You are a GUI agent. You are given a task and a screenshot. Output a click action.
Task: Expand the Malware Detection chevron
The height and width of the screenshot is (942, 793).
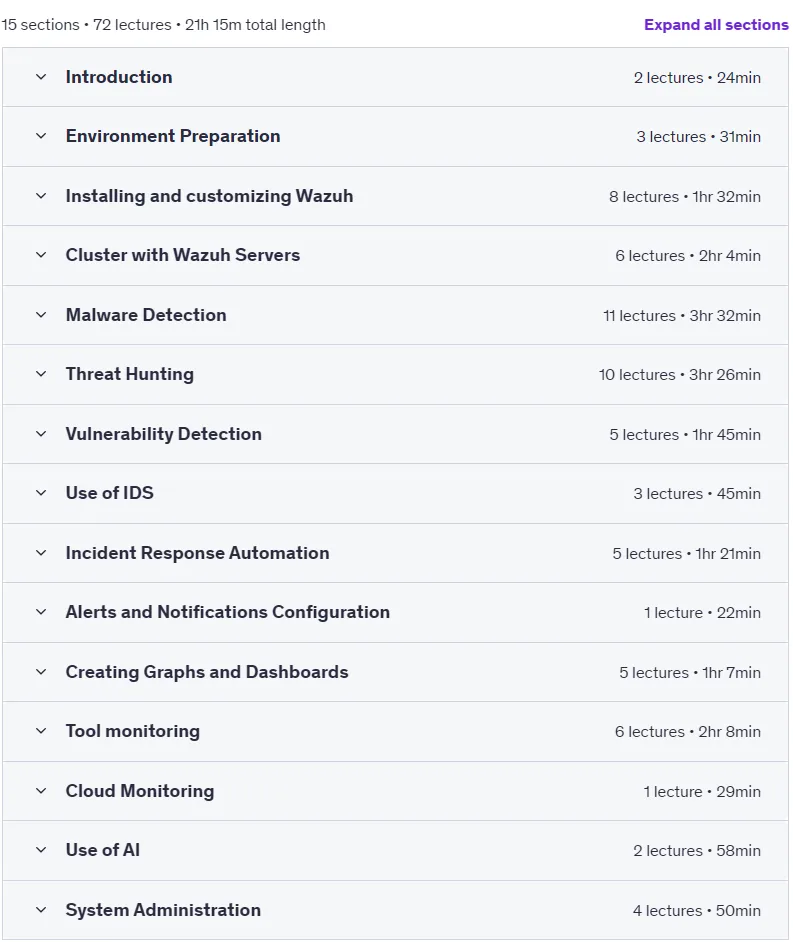click(x=41, y=315)
